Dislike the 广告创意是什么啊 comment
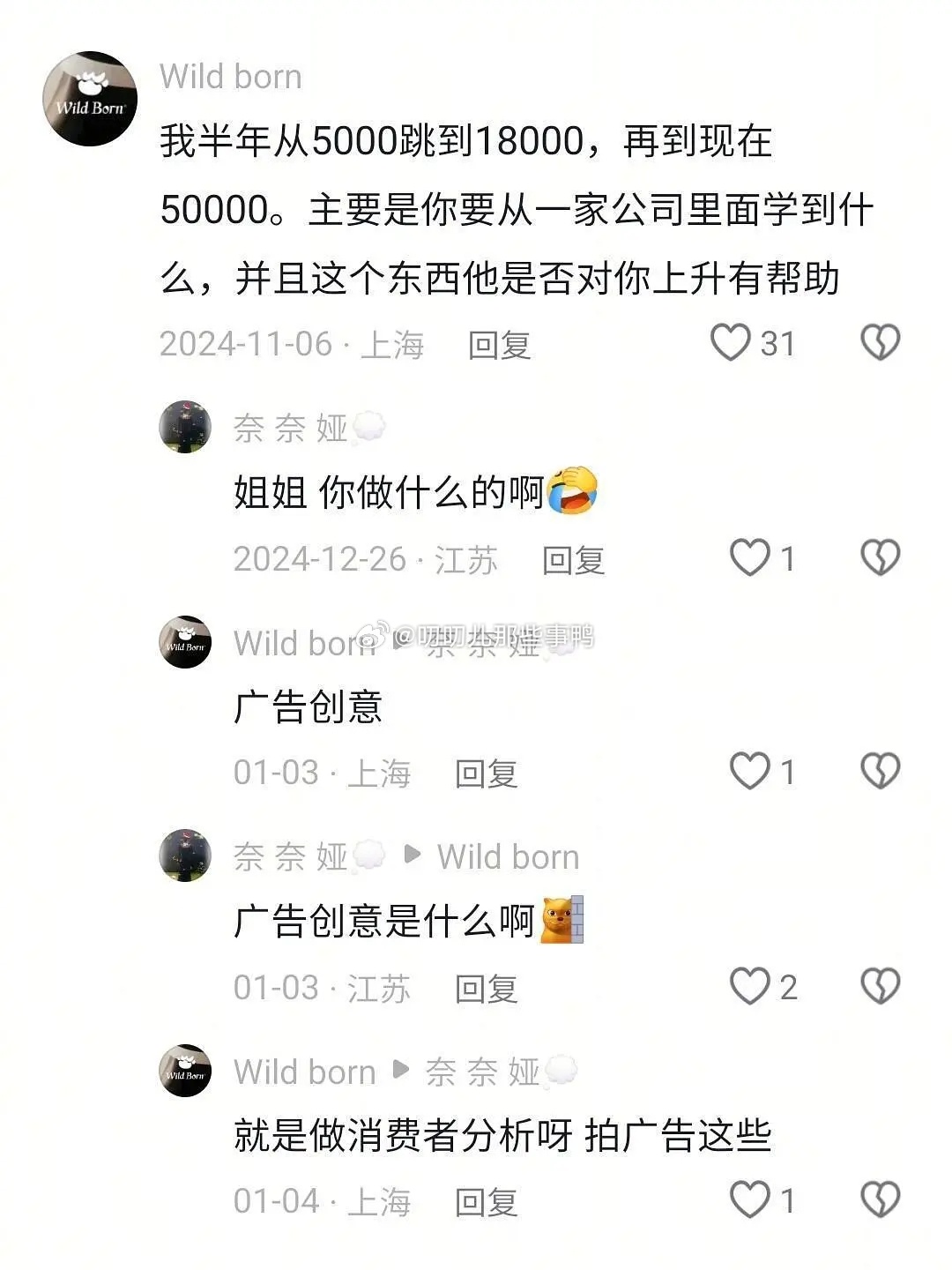This screenshot has height=1270, width=952. (880, 986)
